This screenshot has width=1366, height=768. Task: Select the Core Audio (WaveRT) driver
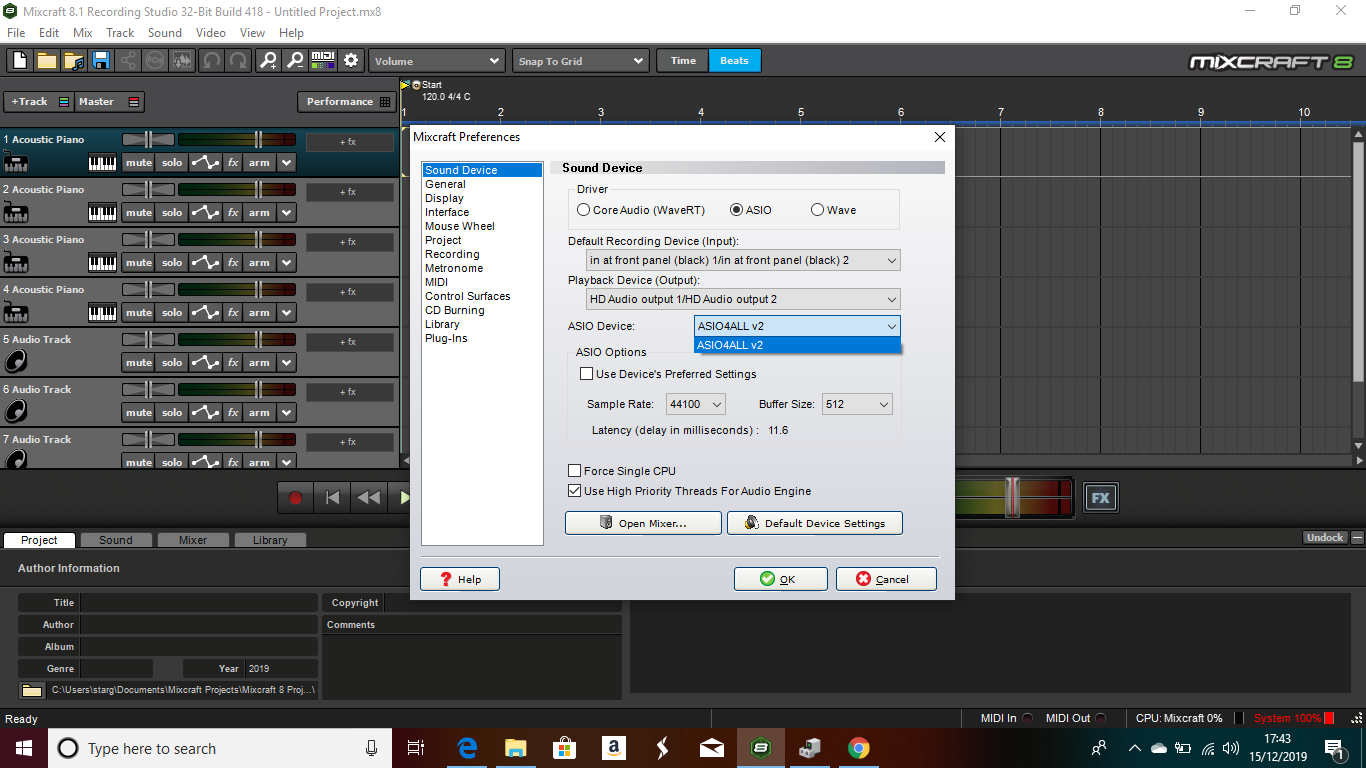point(584,210)
